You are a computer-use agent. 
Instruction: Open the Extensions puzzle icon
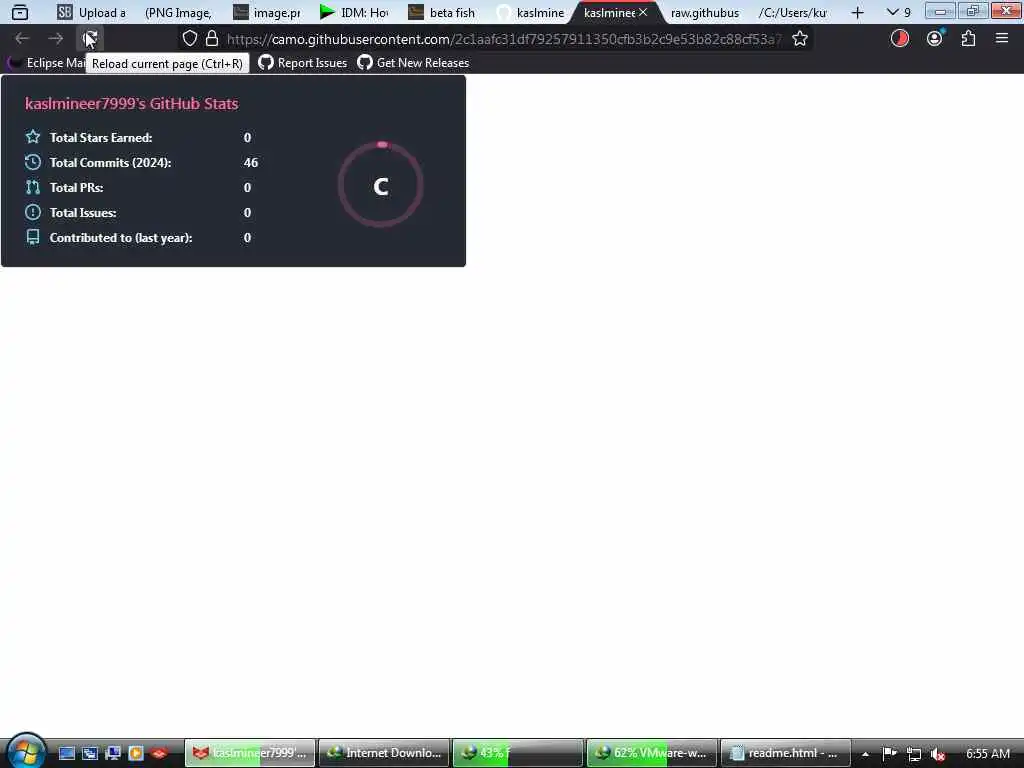pyautogui.click(x=968, y=39)
